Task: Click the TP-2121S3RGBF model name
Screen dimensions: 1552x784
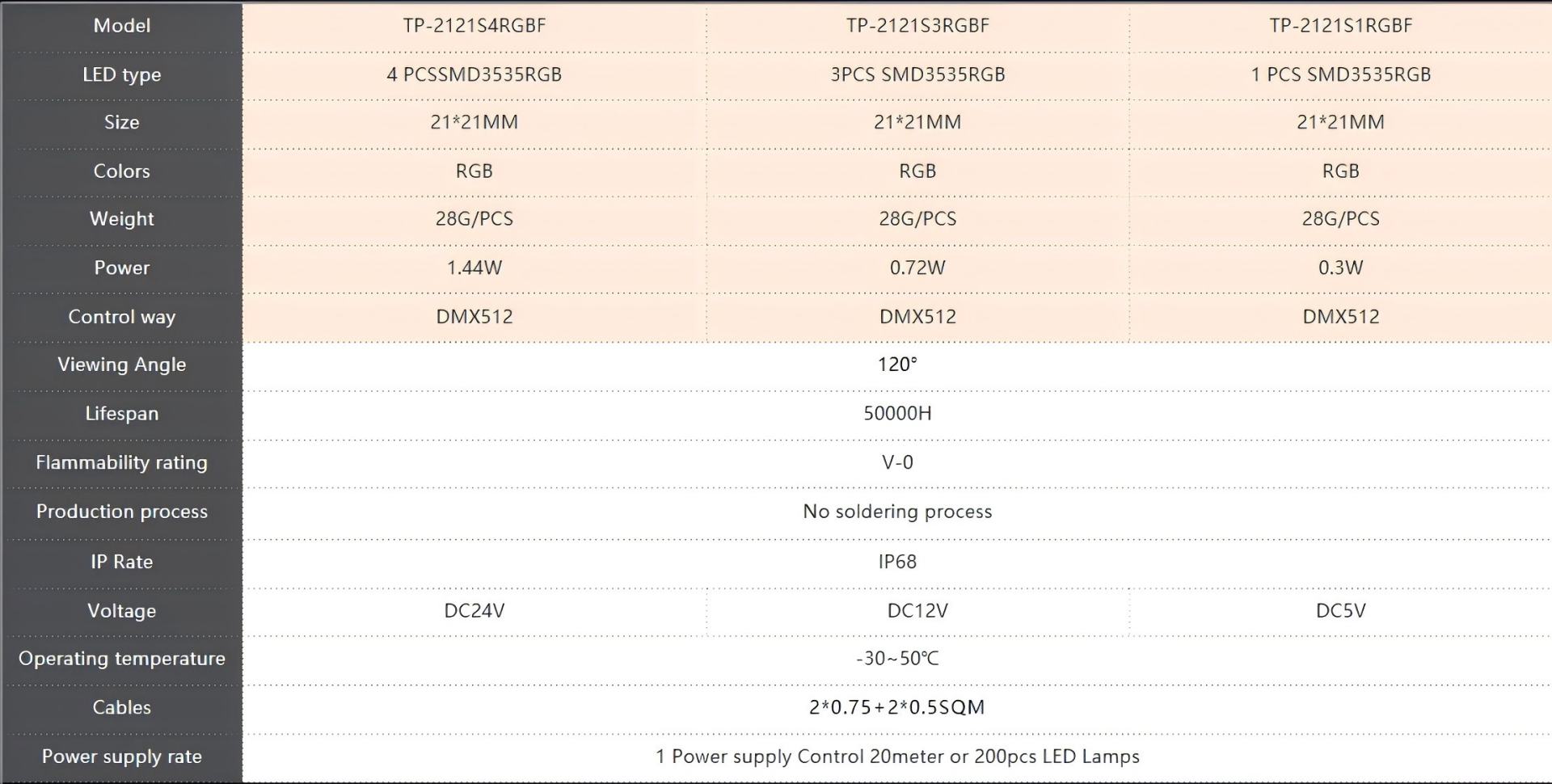Action: [x=917, y=26]
